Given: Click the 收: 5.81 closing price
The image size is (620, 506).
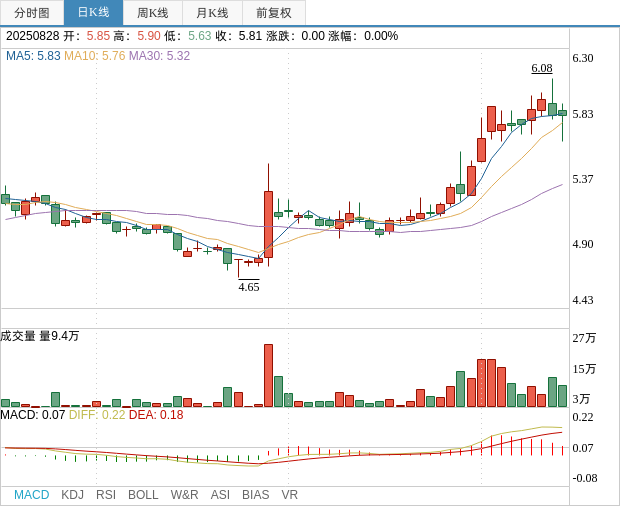Looking at the screenshot, I should pos(238,36).
